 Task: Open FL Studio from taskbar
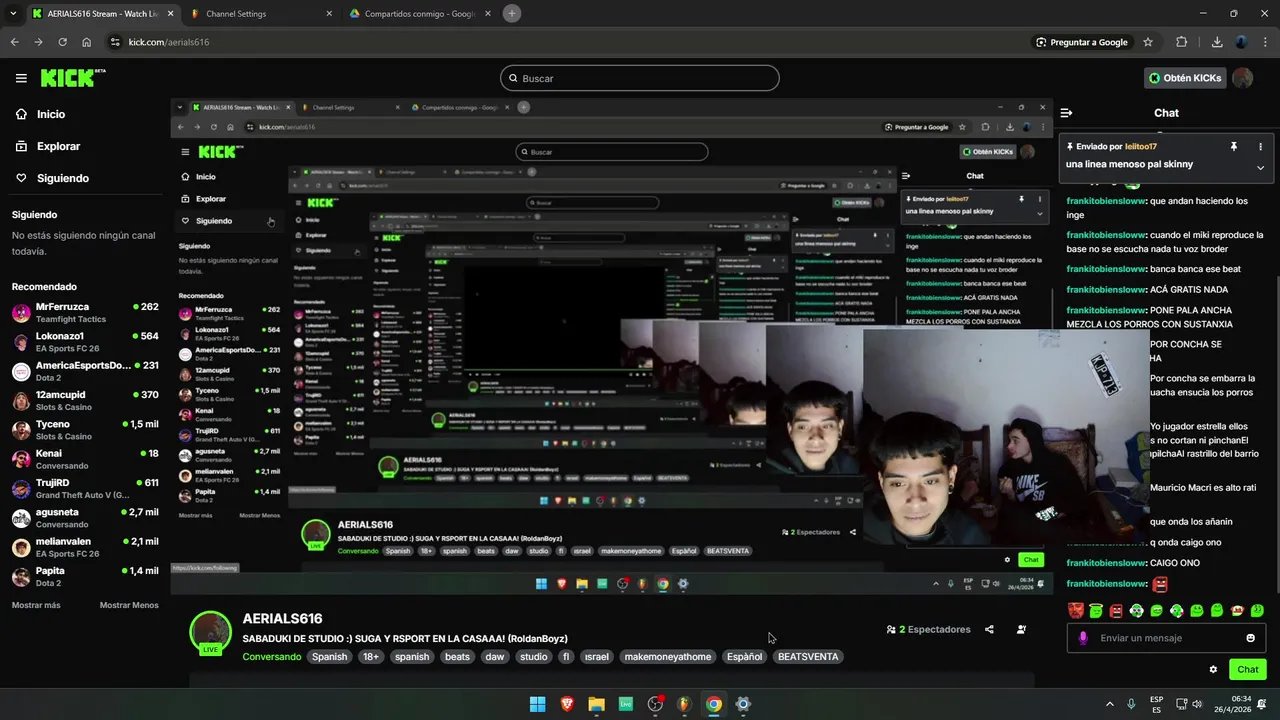coord(684,704)
